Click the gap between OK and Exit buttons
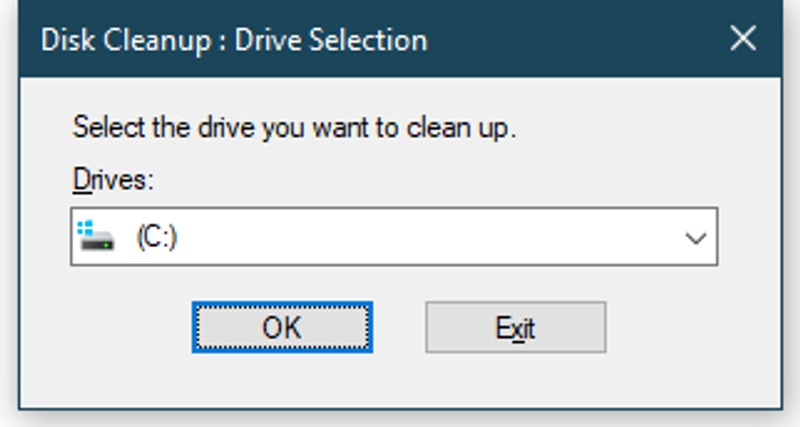Screen dimensions: 800x427 point(399,327)
